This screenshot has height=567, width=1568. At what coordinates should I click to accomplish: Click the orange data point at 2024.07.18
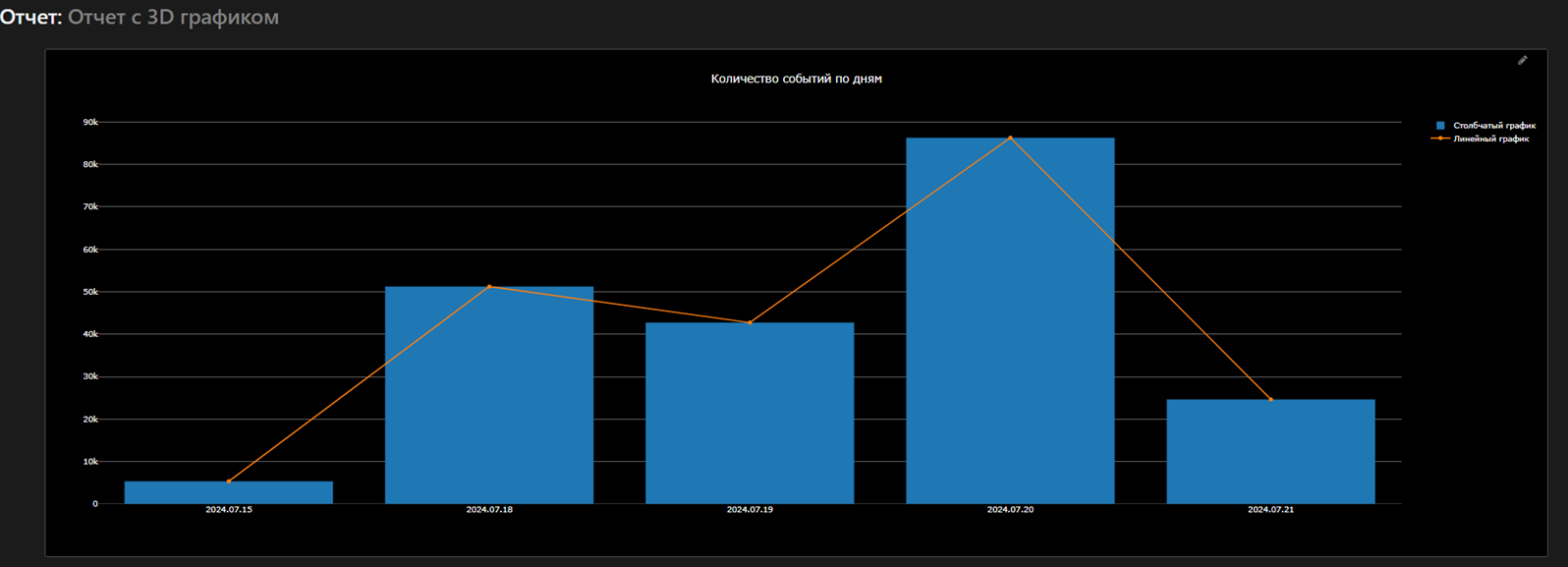489,287
